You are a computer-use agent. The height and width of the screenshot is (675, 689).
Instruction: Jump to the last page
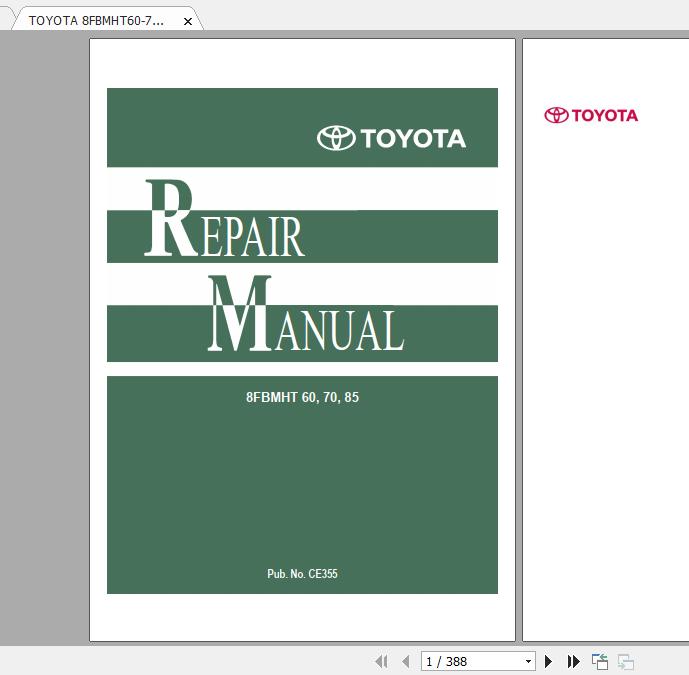573,661
